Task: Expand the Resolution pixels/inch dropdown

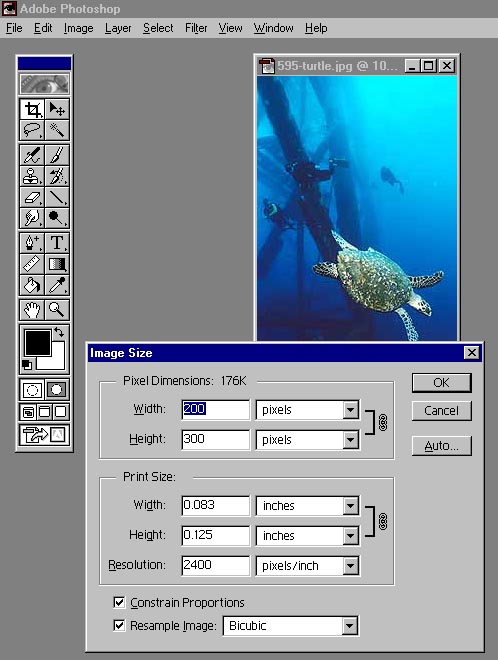Action: tap(307, 565)
